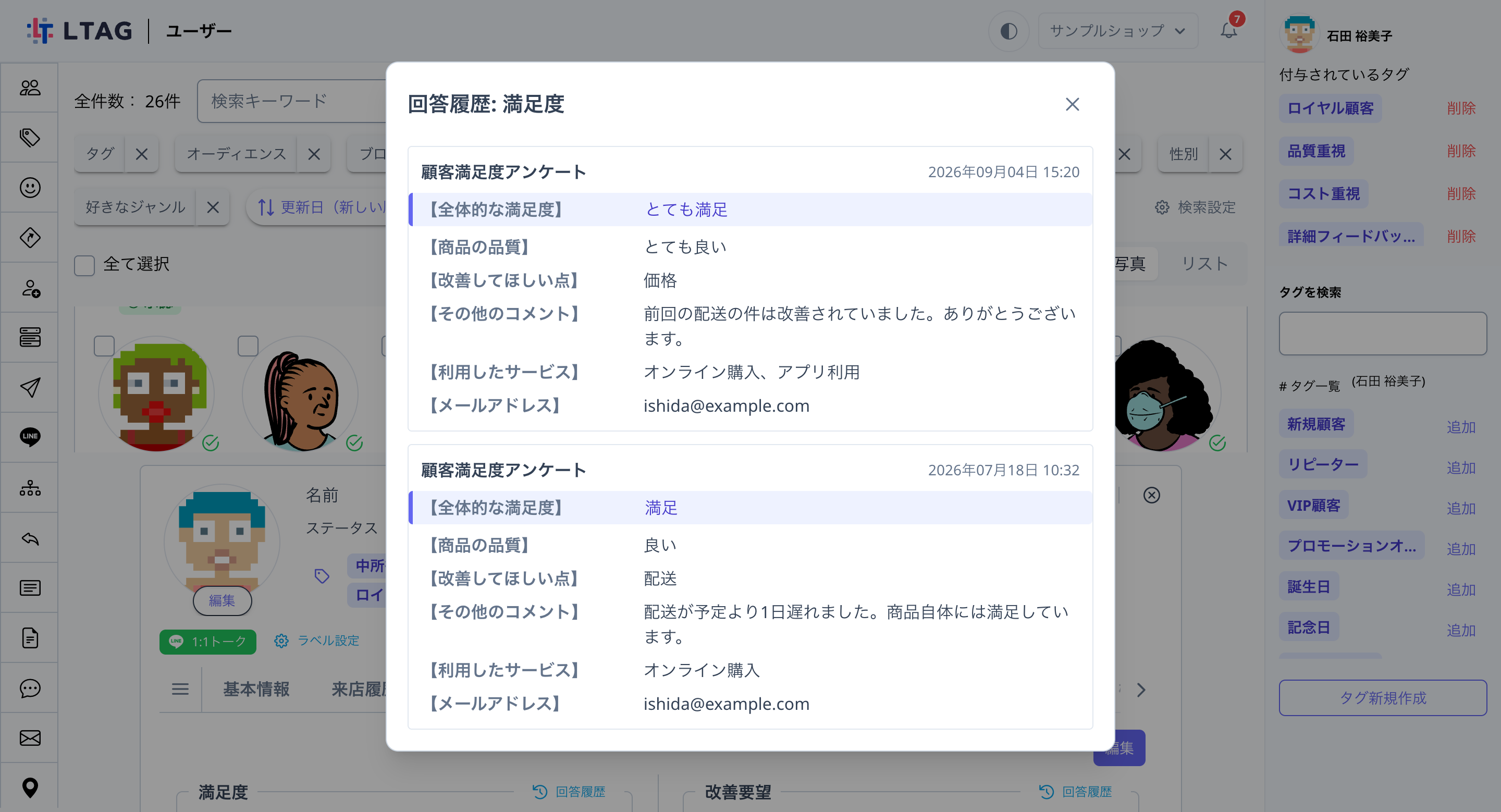Open 回答履歴 for 満足度 section

pos(569,792)
